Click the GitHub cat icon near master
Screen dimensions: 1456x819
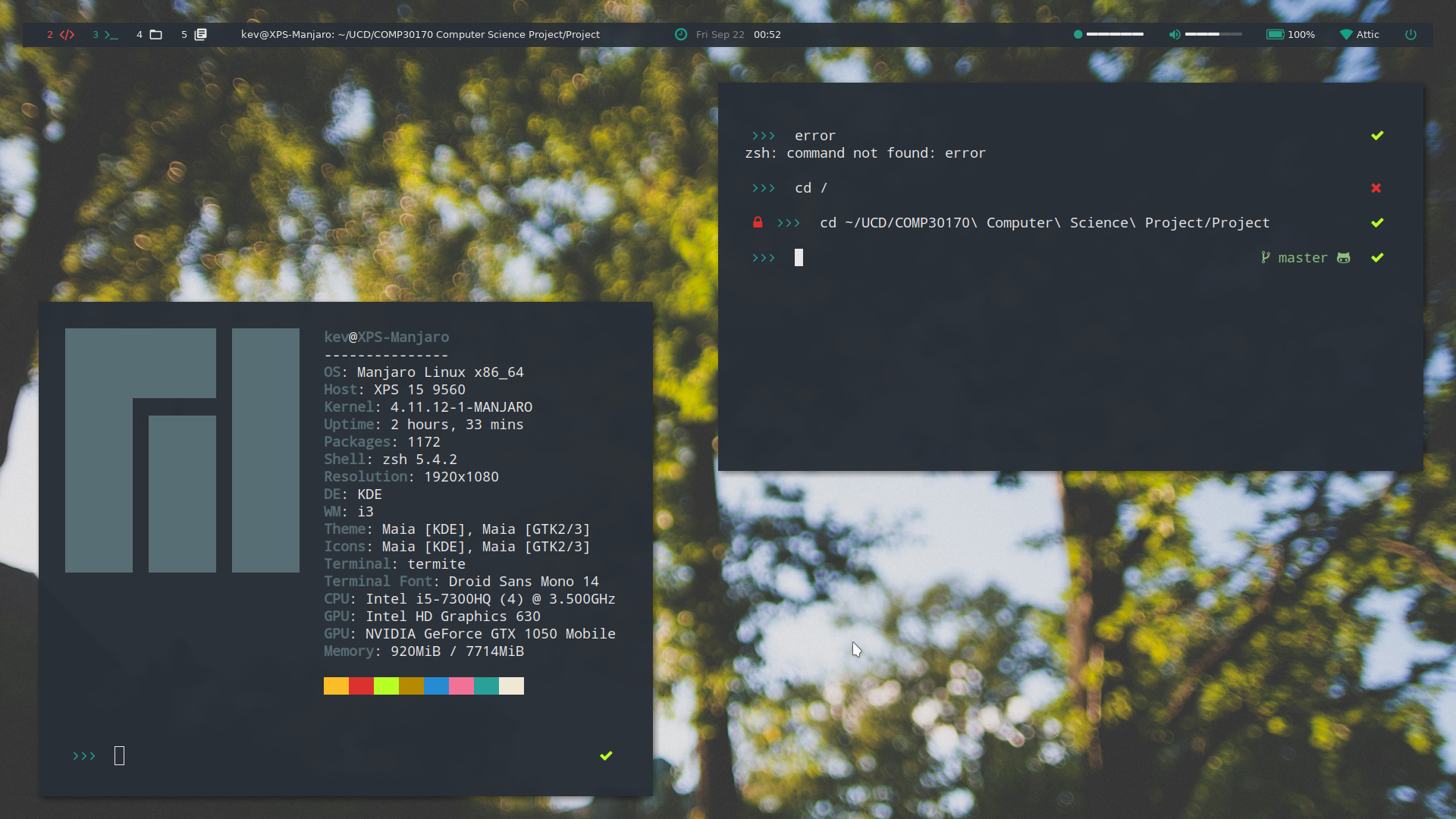click(1343, 258)
